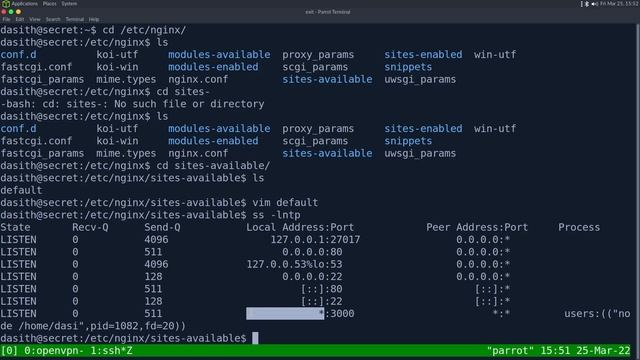Click the volume speaker tray icon
The image size is (640, 360).
[x=594, y=4]
